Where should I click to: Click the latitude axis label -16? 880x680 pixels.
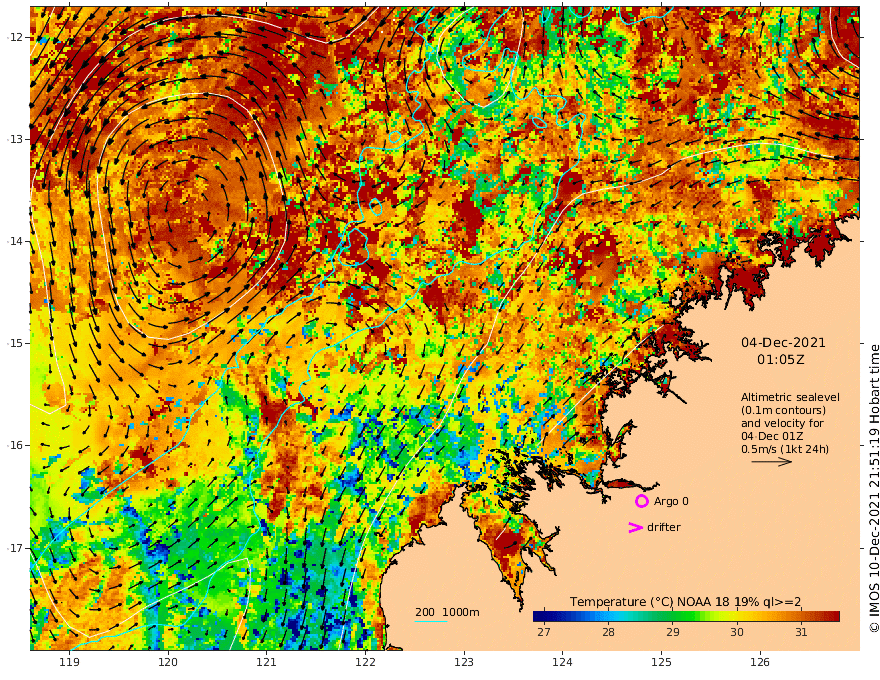pos(14,445)
